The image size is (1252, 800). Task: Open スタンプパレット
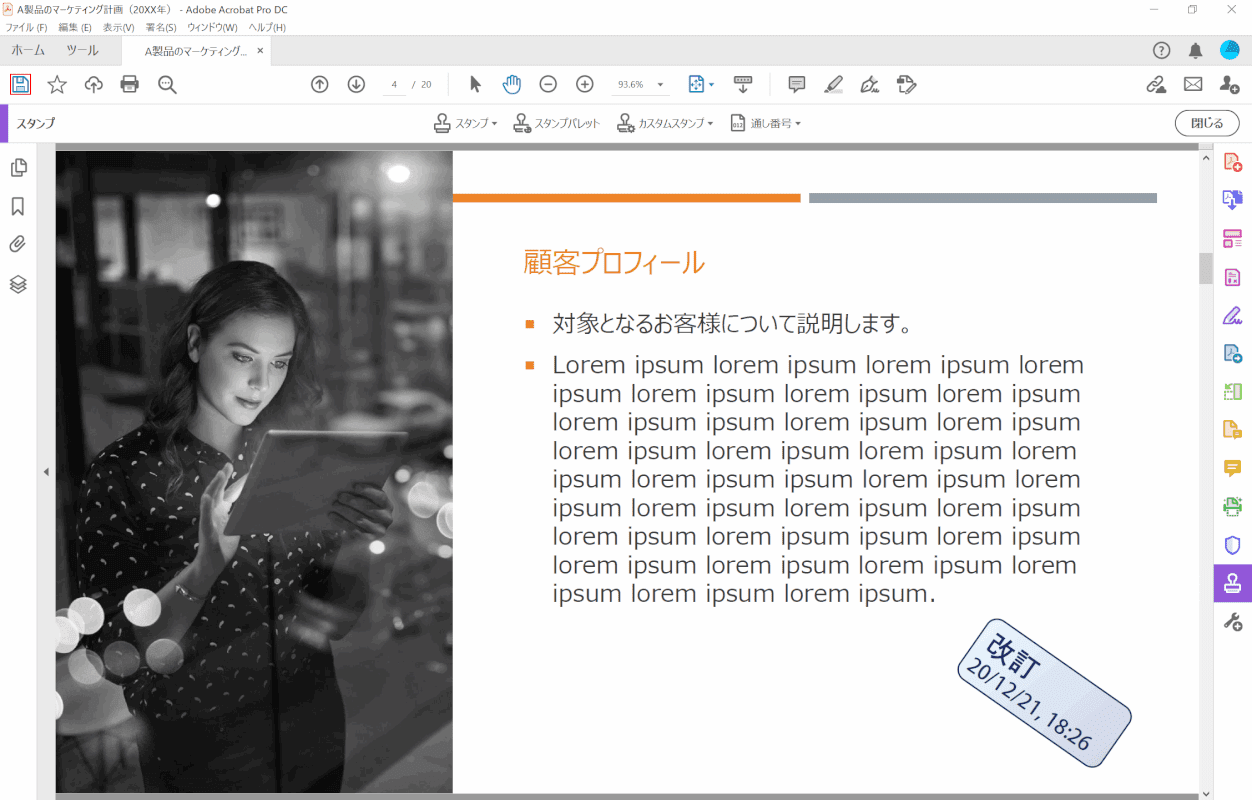point(556,123)
